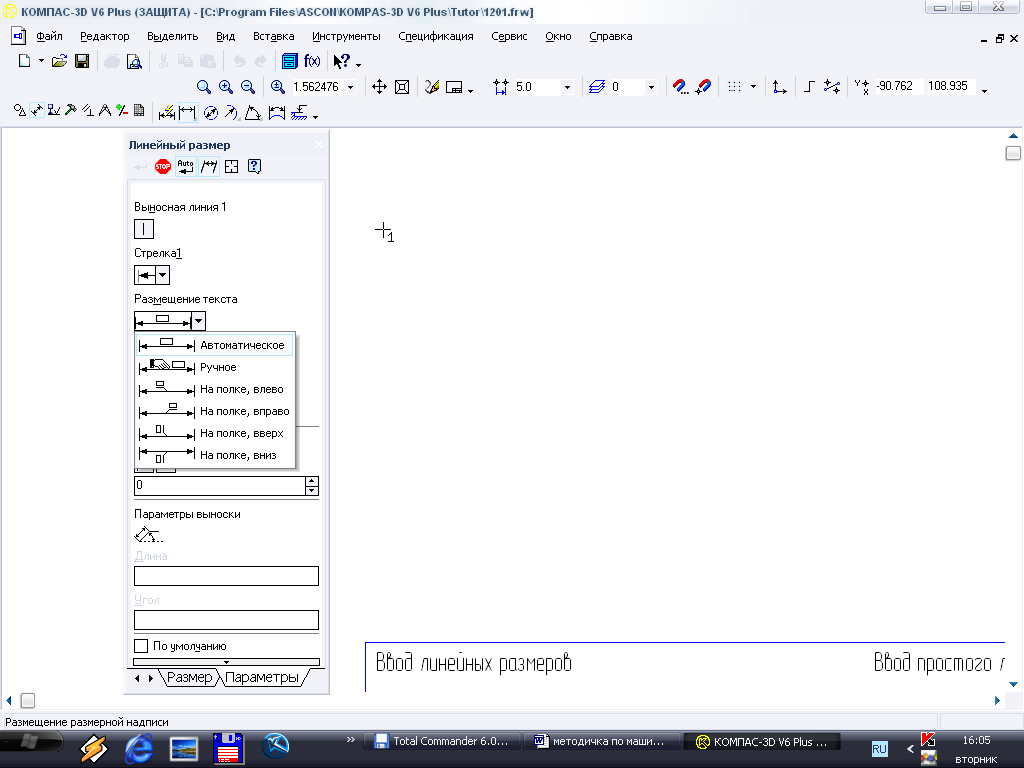The height and width of the screenshot is (768, 1024).
Task: Toggle extension line 1 display
Action: [x=144, y=229]
